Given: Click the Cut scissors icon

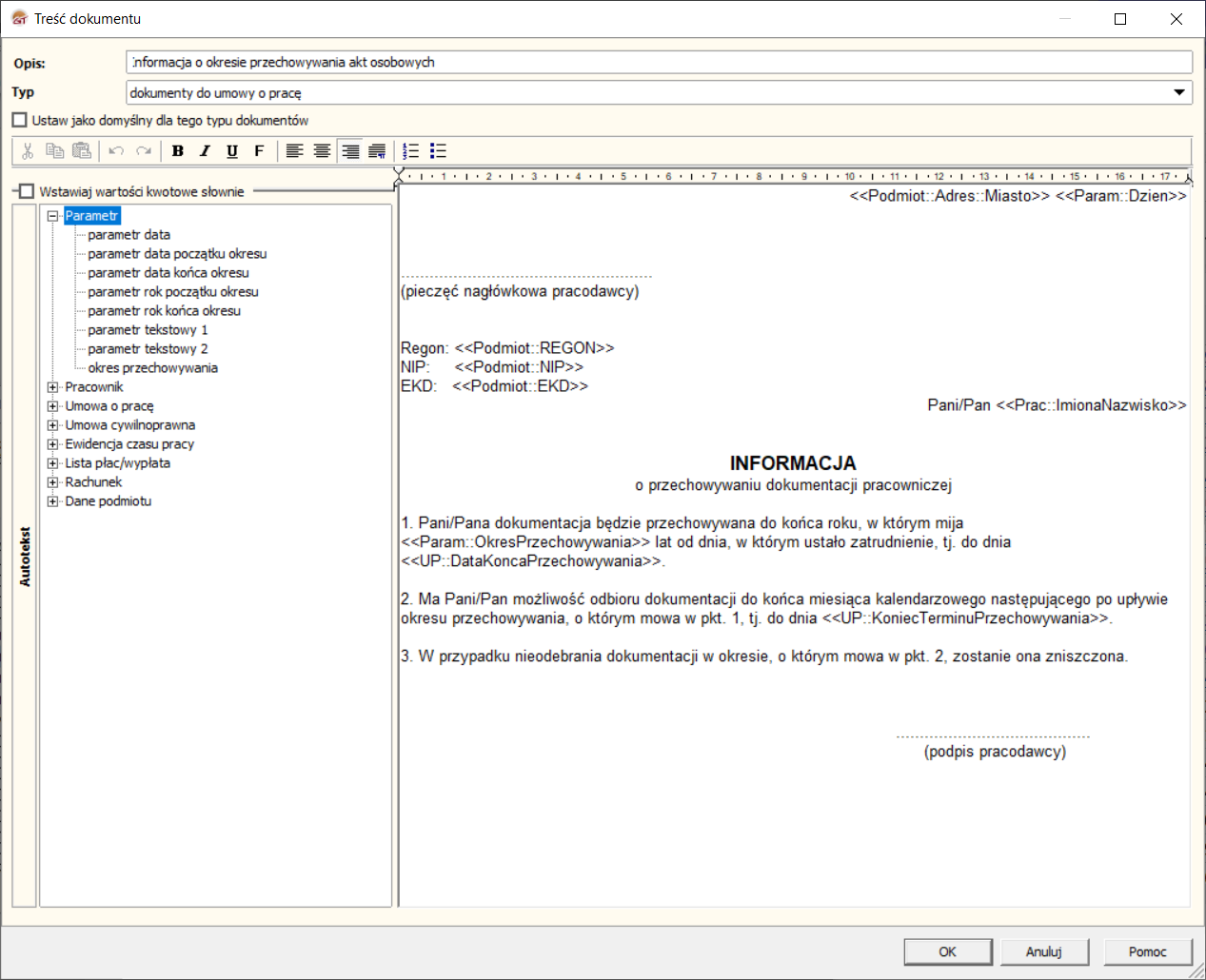Looking at the screenshot, I should click(x=28, y=151).
